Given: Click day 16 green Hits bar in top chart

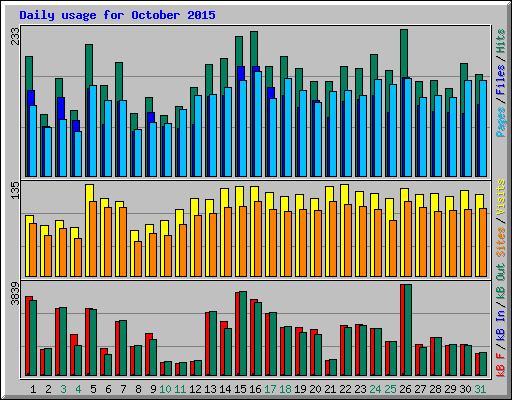Looking at the screenshot, I should [254, 49].
